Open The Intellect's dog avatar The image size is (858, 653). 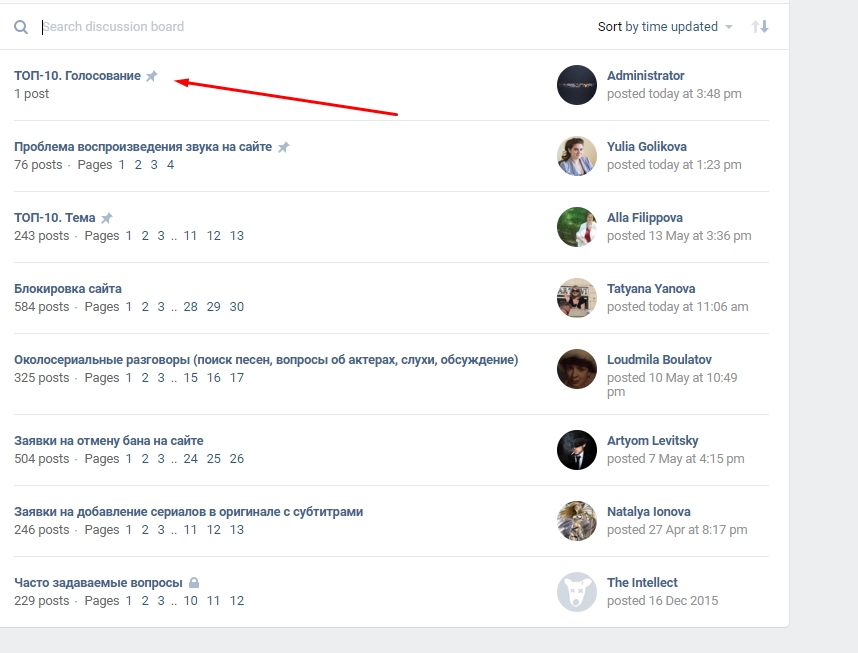(577, 592)
